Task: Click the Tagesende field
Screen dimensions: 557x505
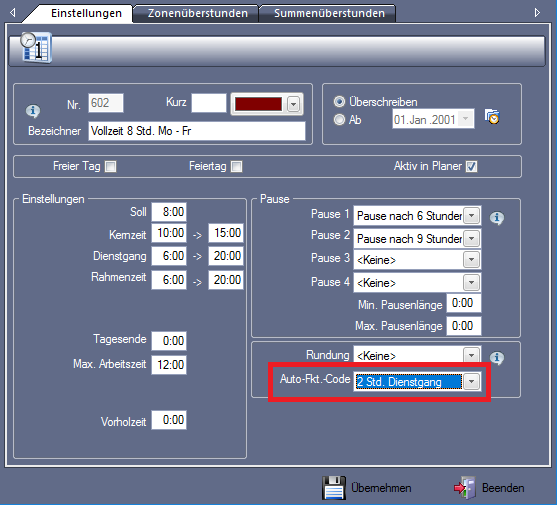Action: pyautogui.click(x=169, y=341)
